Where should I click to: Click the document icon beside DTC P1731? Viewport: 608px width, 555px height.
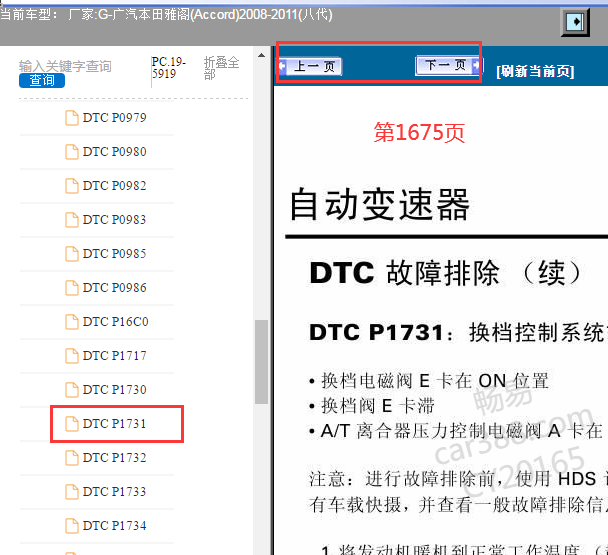(72, 424)
